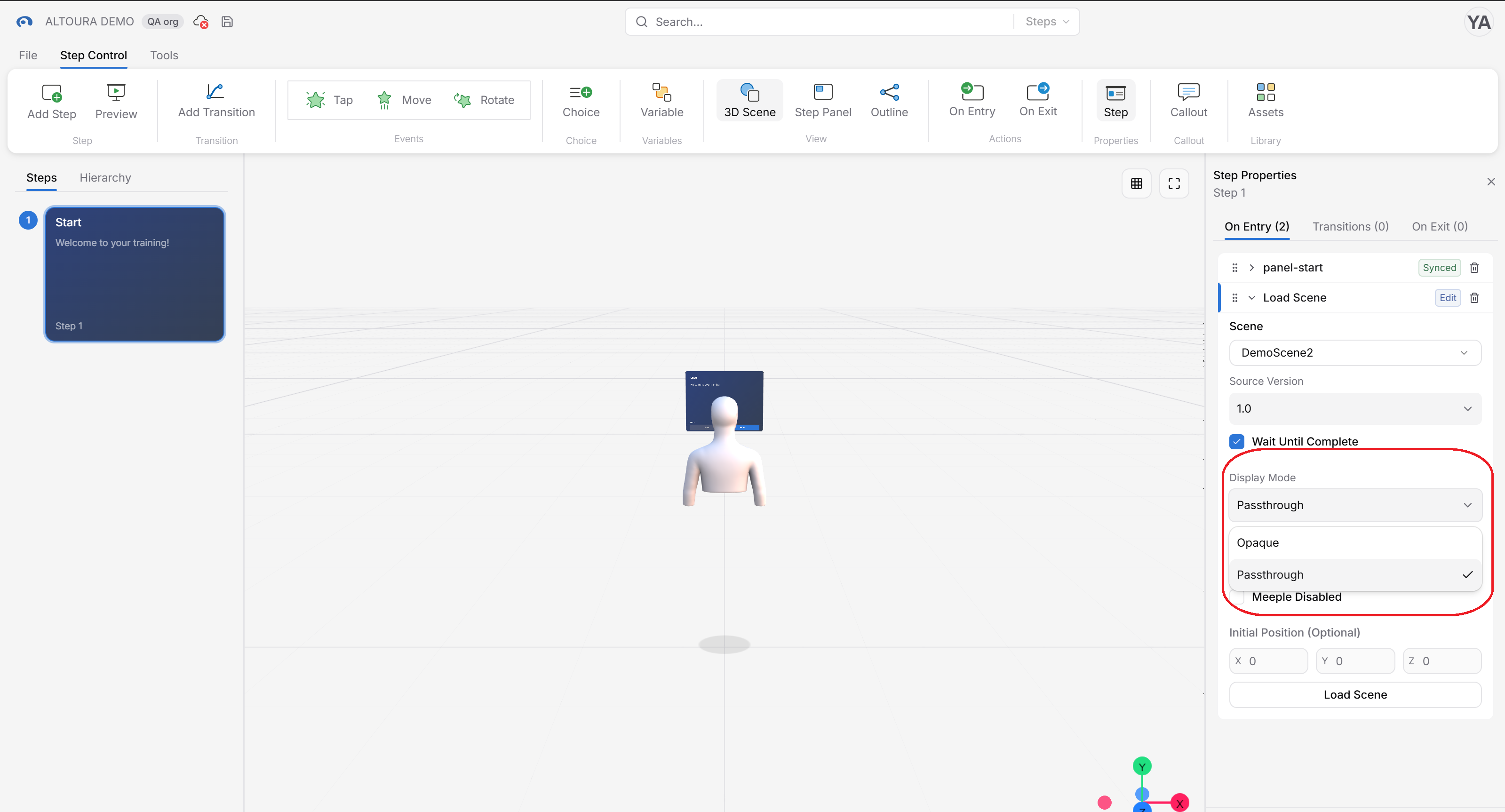This screenshot has height=812, width=1505.
Task: Click Add Transition in the ribbon
Action: tap(216, 101)
